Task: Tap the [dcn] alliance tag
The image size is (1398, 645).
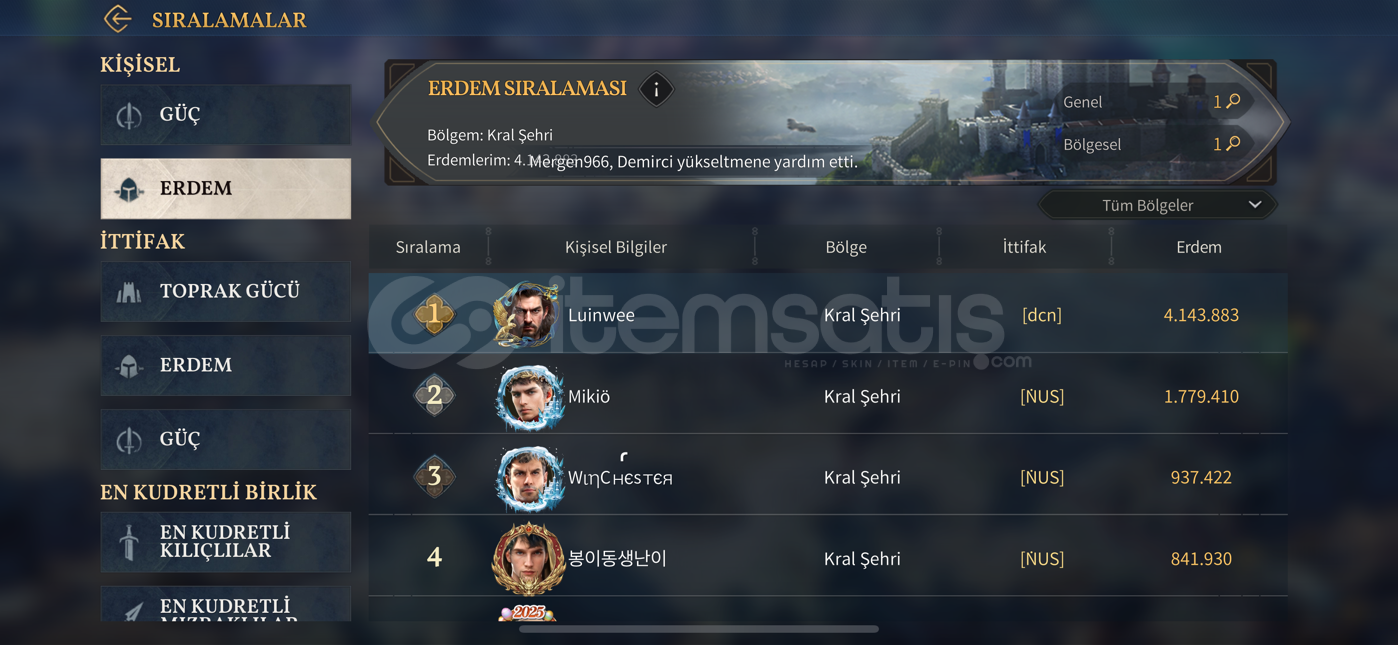Action: coord(1042,315)
